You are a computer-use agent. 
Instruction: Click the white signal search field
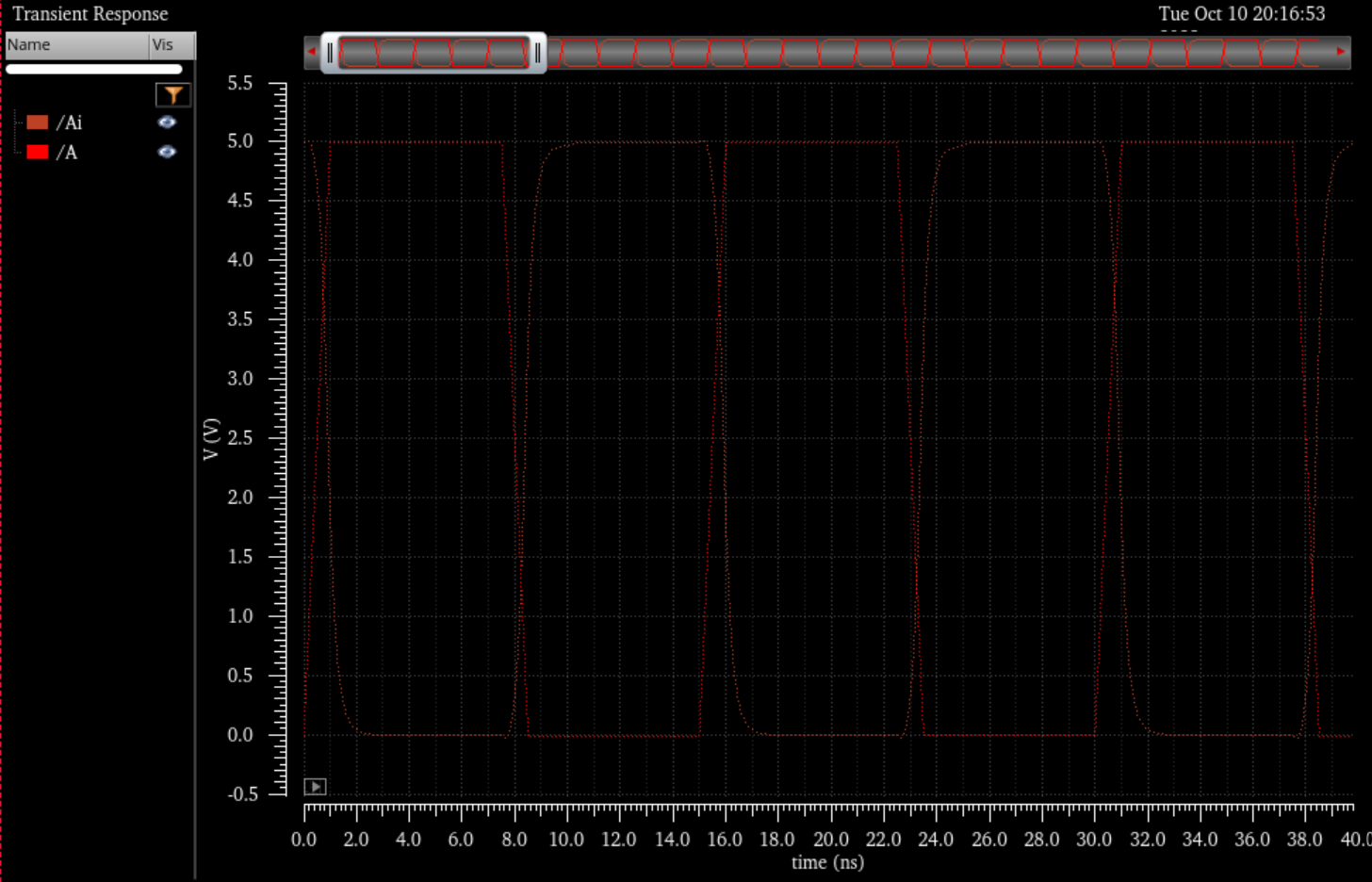(94, 69)
